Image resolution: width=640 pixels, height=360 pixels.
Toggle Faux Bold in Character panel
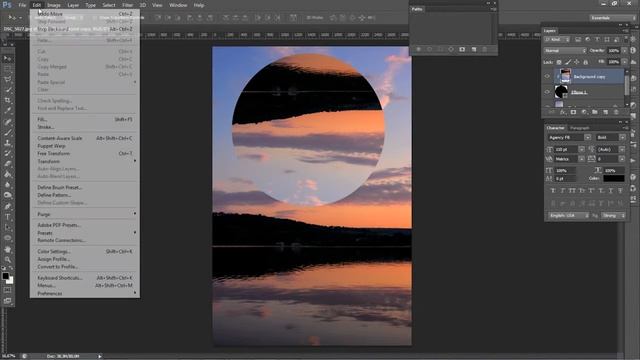pos(553,191)
